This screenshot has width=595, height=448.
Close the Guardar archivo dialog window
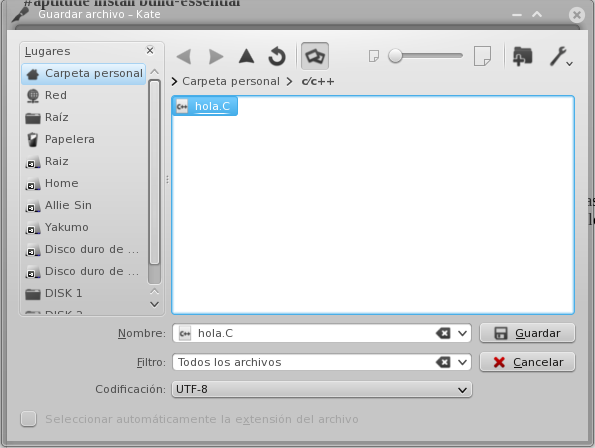(577, 15)
